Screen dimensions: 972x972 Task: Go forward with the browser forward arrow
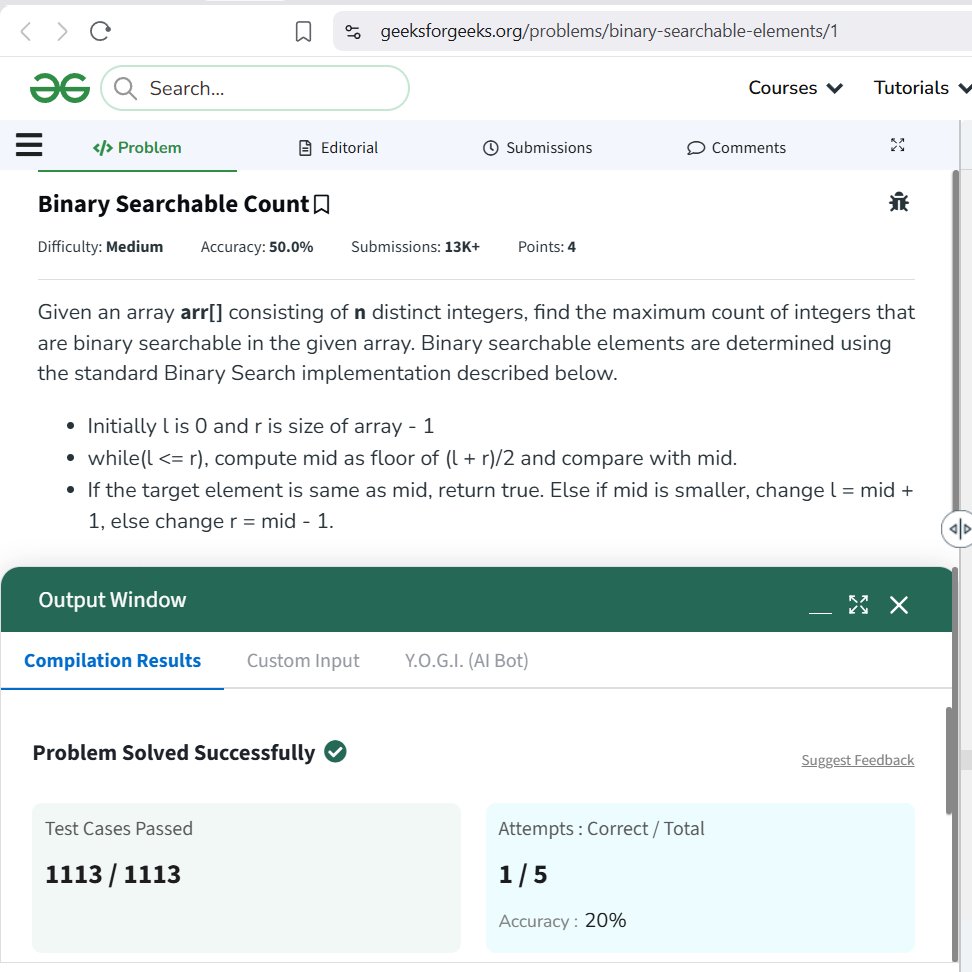click(x=62, y=31)
